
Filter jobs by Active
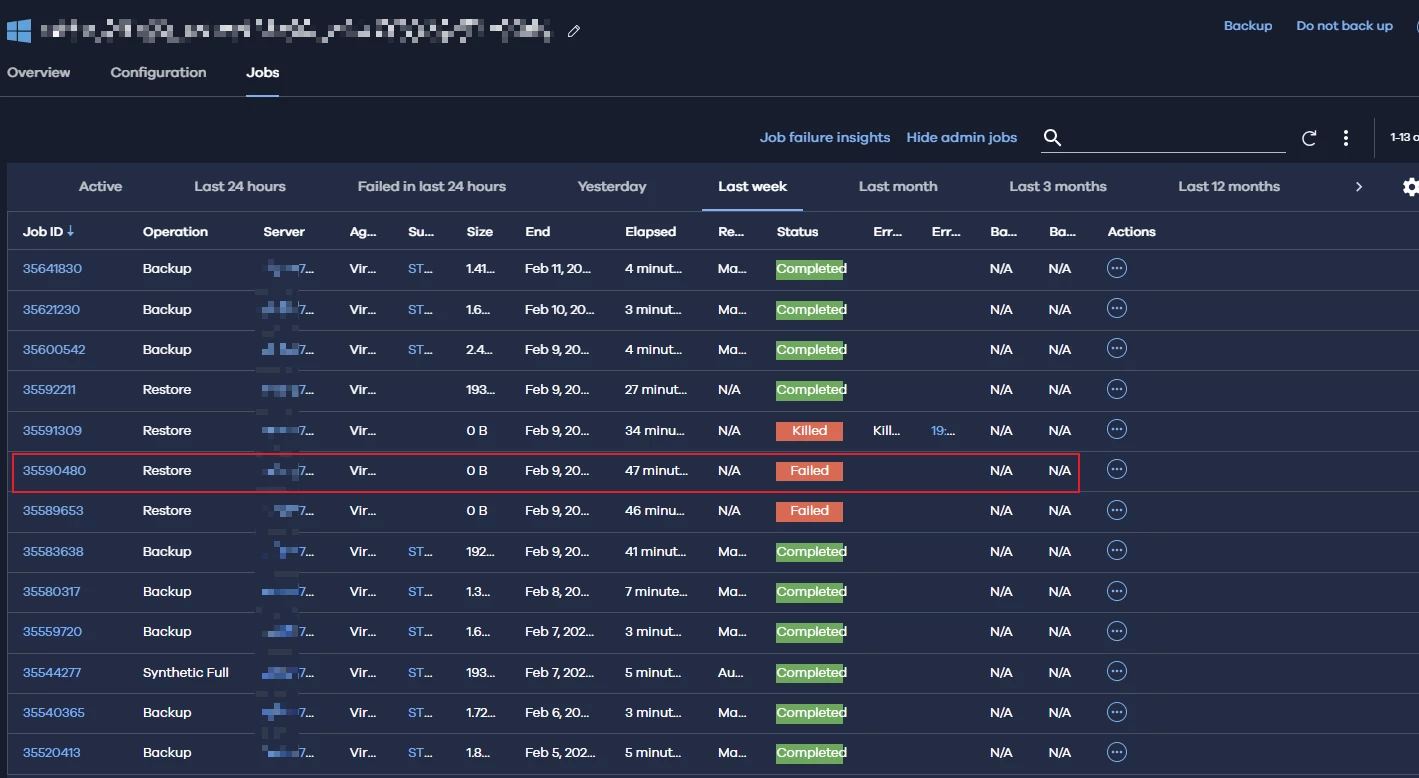click(x=100, y=186)
